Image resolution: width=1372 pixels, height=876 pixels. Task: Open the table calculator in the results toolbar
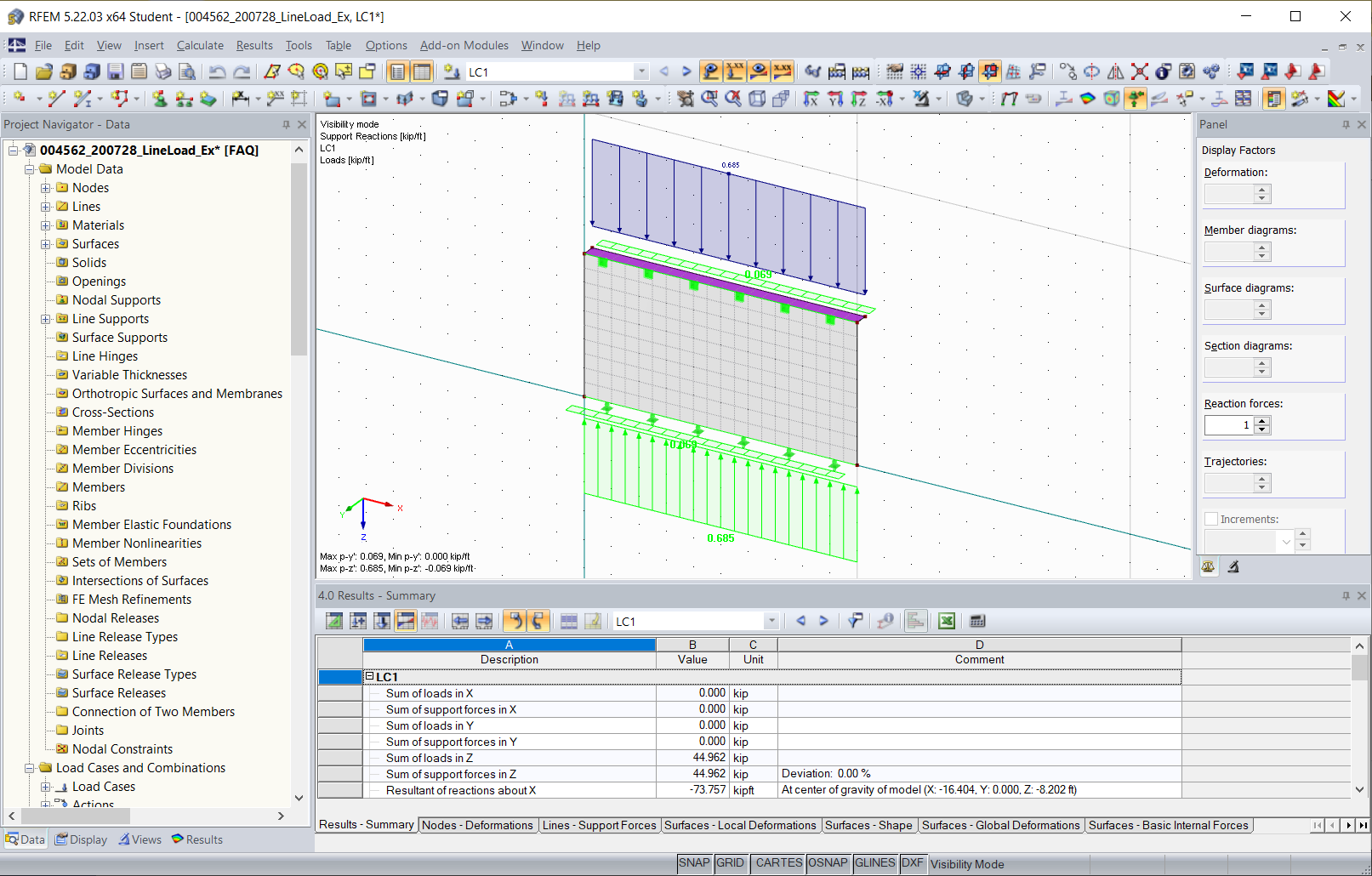point(976,621)
